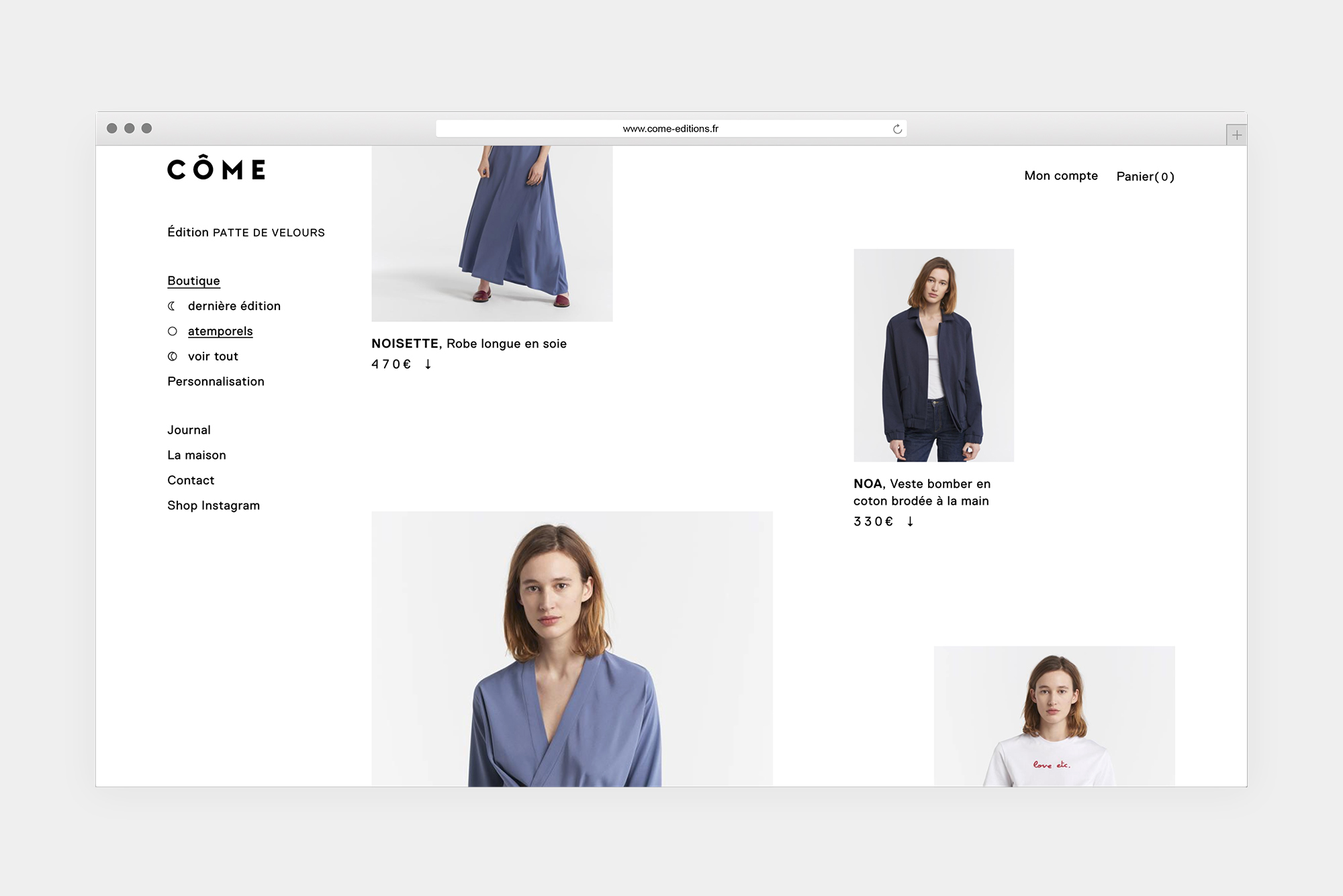Open the NOISETTE long dress photo
This screenshot has width=1343, height=896.
[492, 233]
